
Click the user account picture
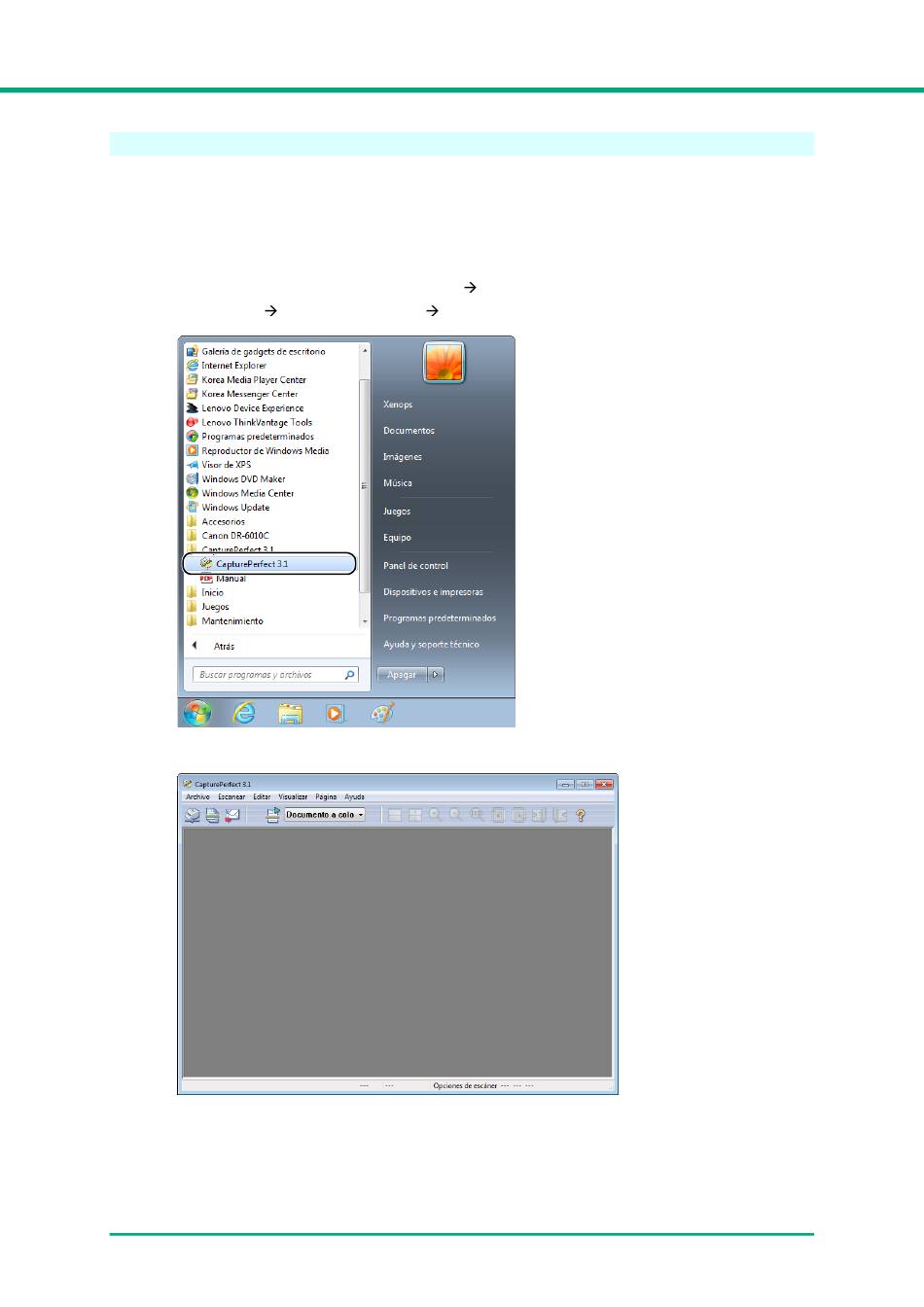444,363
